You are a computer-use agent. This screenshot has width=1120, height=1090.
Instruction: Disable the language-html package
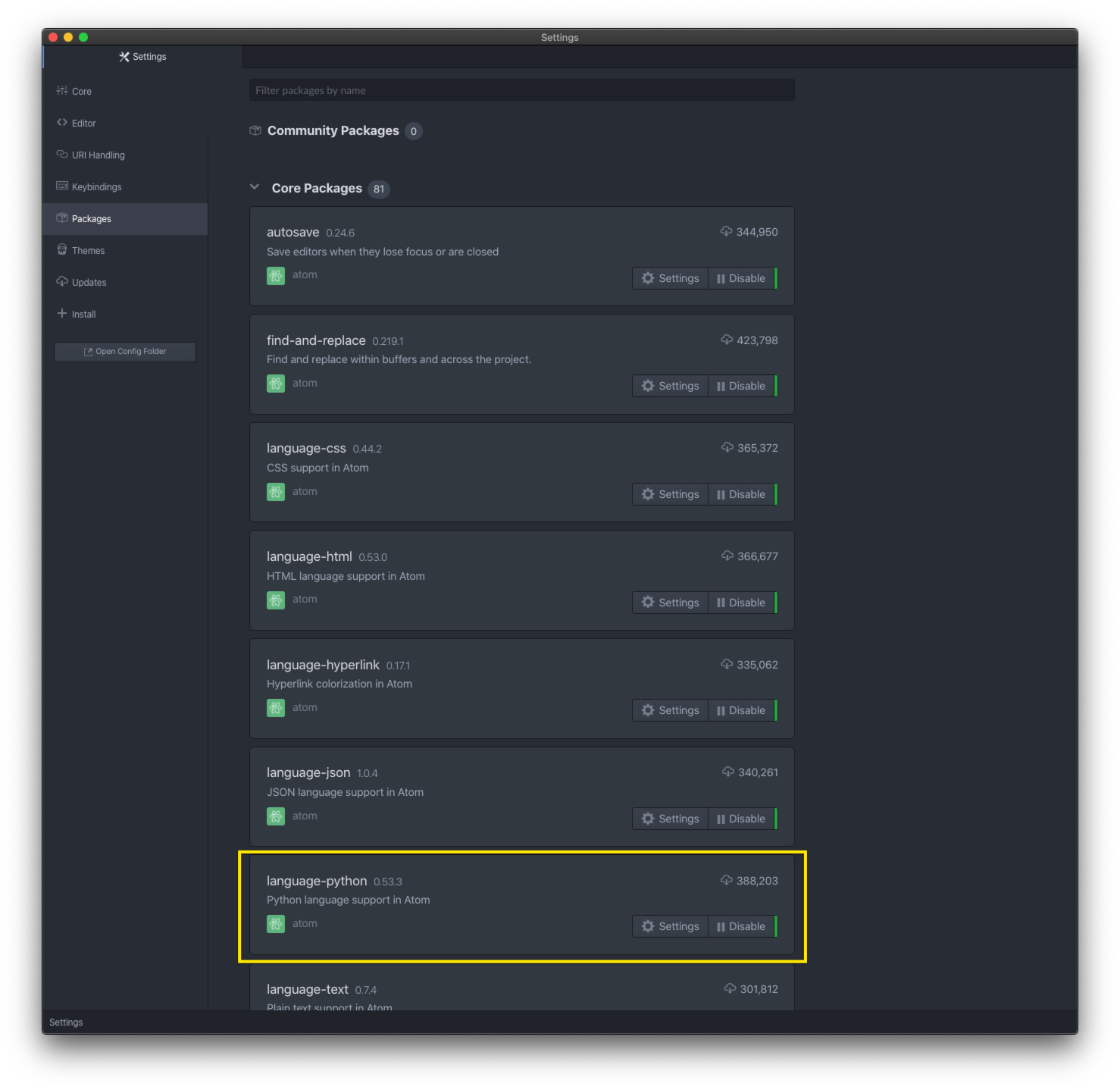point(742,603)
